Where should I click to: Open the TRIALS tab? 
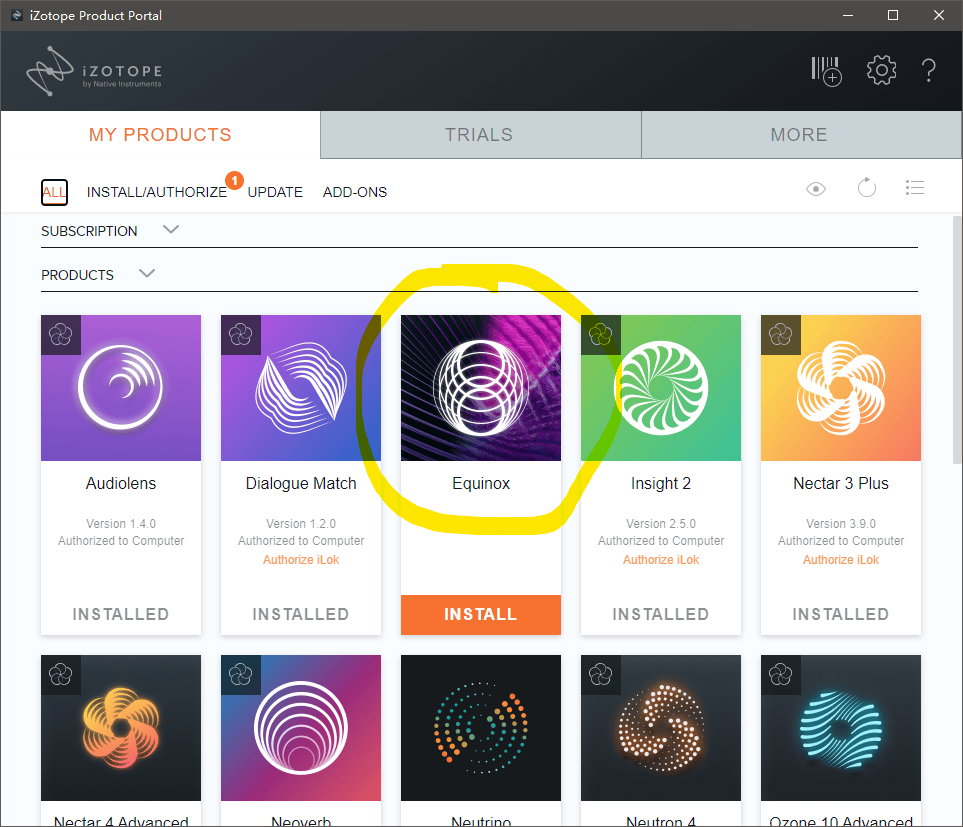[x=480, y=134]
